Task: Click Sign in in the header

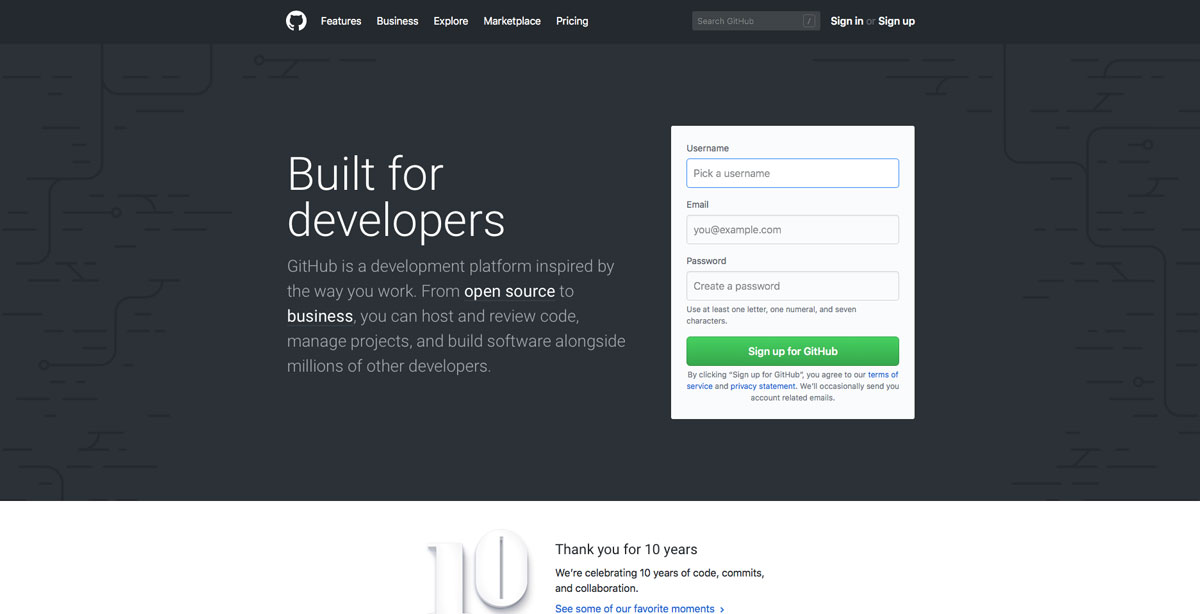Action: [x=847, y=21]
